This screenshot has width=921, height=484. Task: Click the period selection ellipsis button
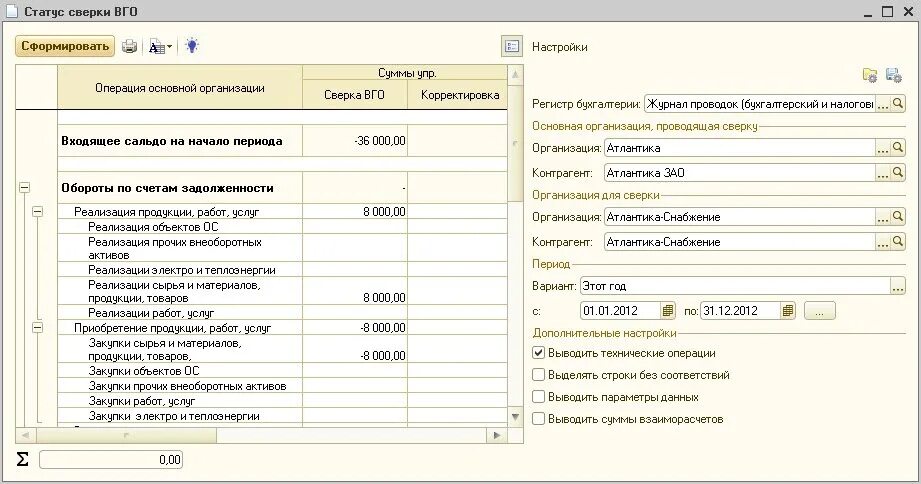pyautogui.click(x=819, y=311)
